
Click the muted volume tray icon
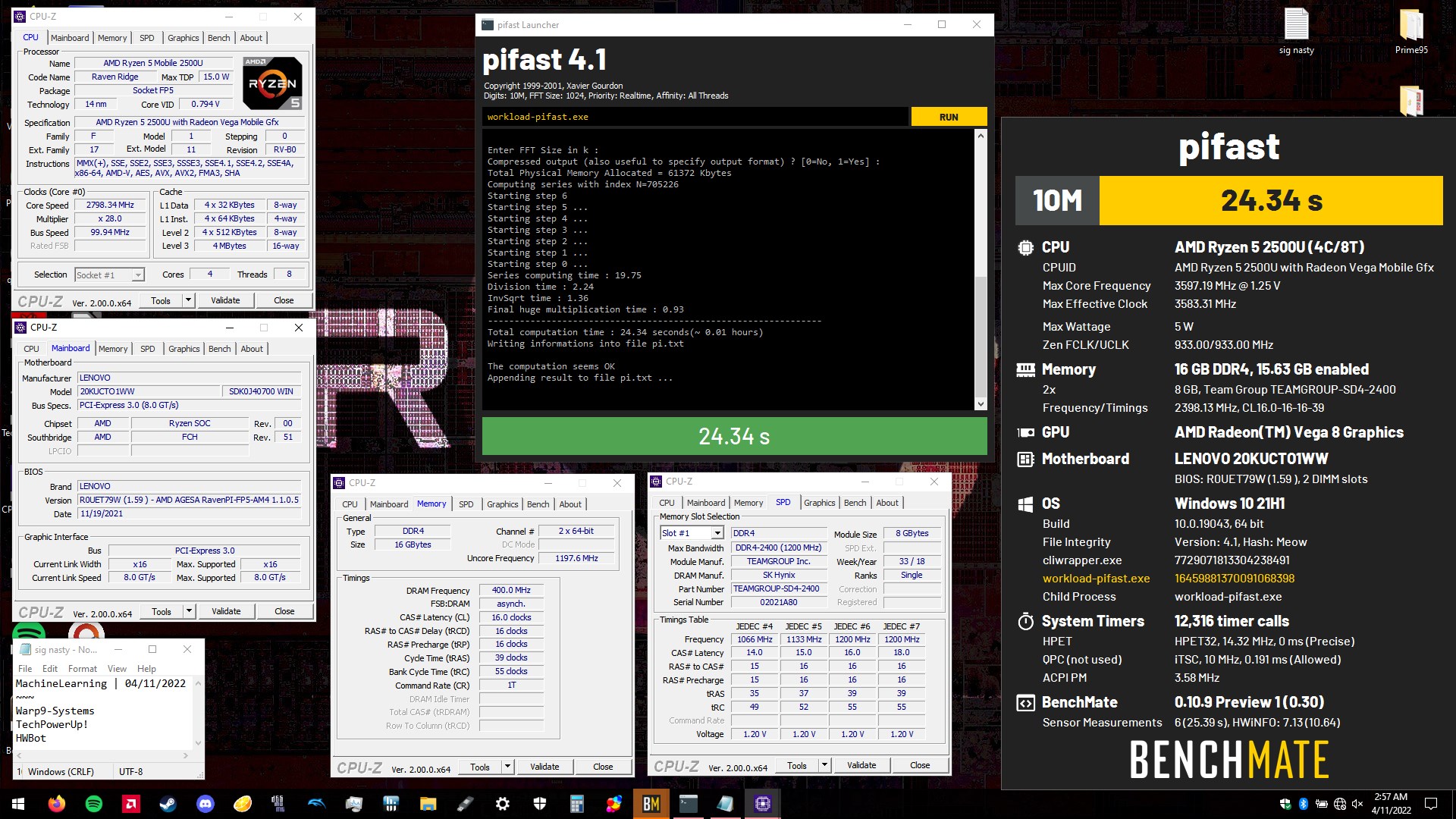[1357, 804]
